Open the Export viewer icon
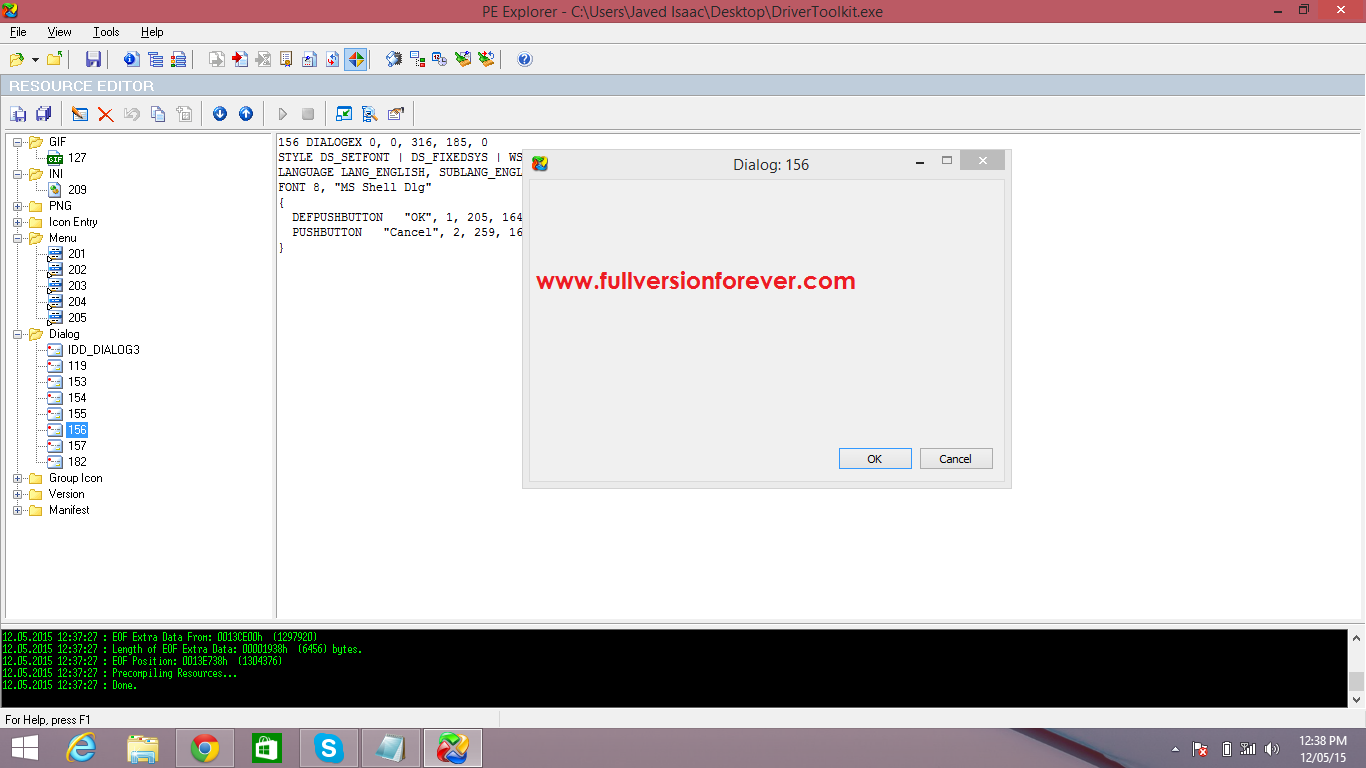The width and height of the screenshot is (1366, 768). coord(216,59)
